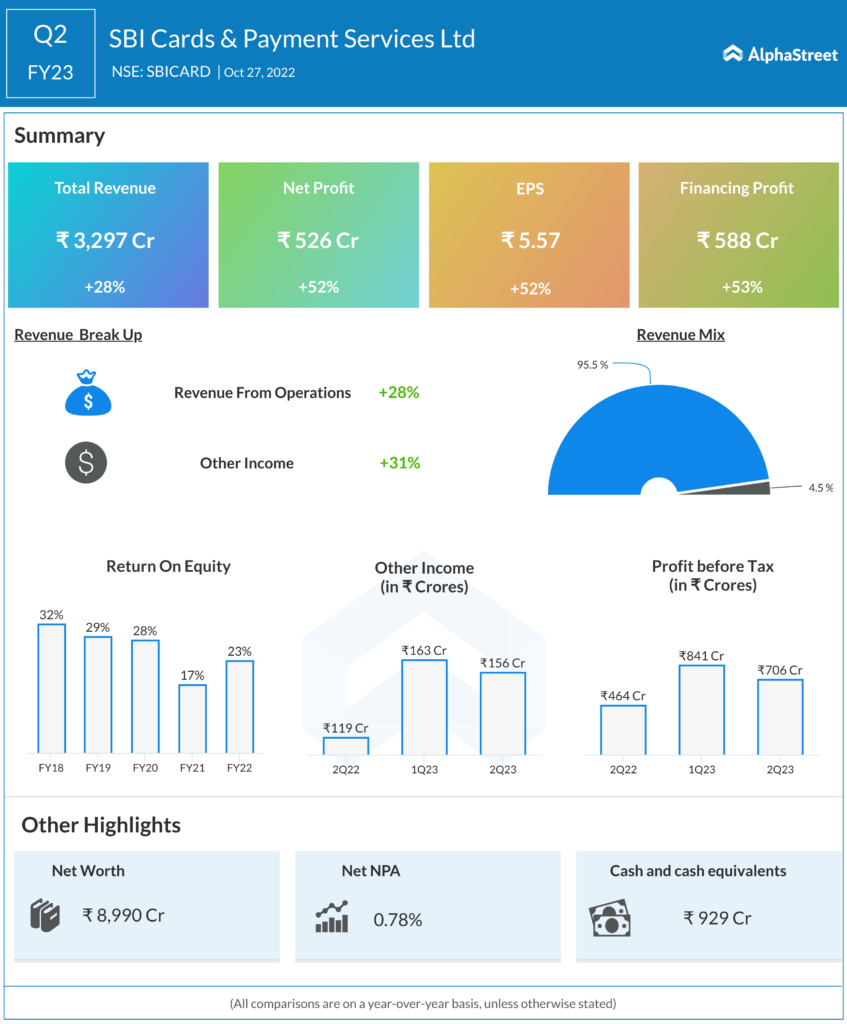
Task: Click the Net NPA chart icon
Action: coord(331,916)
